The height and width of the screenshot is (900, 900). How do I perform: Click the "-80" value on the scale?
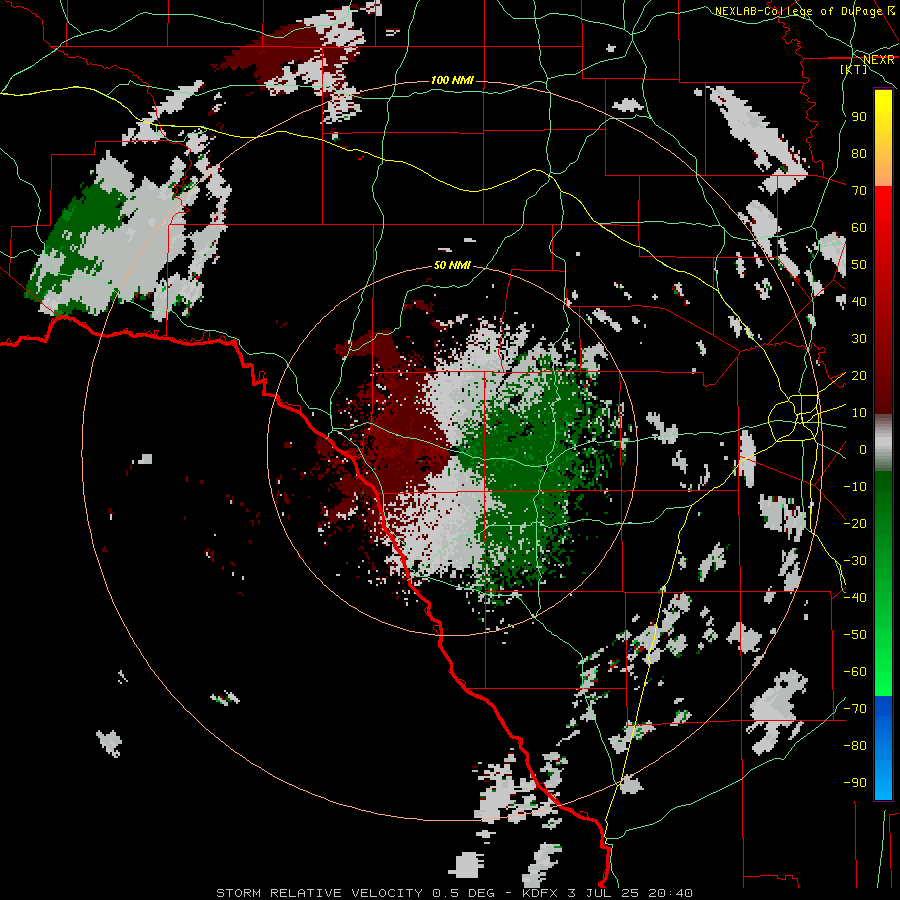pos(855,746)
